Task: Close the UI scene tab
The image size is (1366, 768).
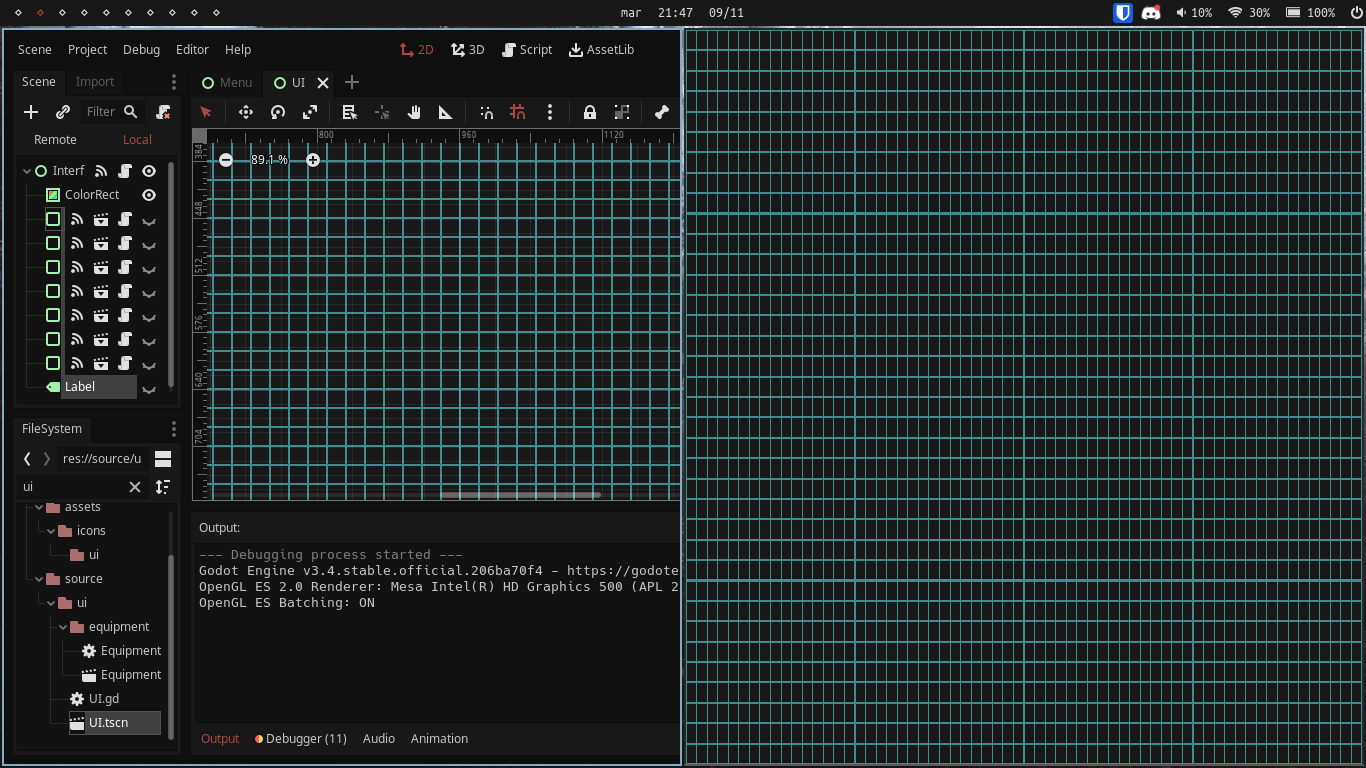Action: click(x=323, y=83)
